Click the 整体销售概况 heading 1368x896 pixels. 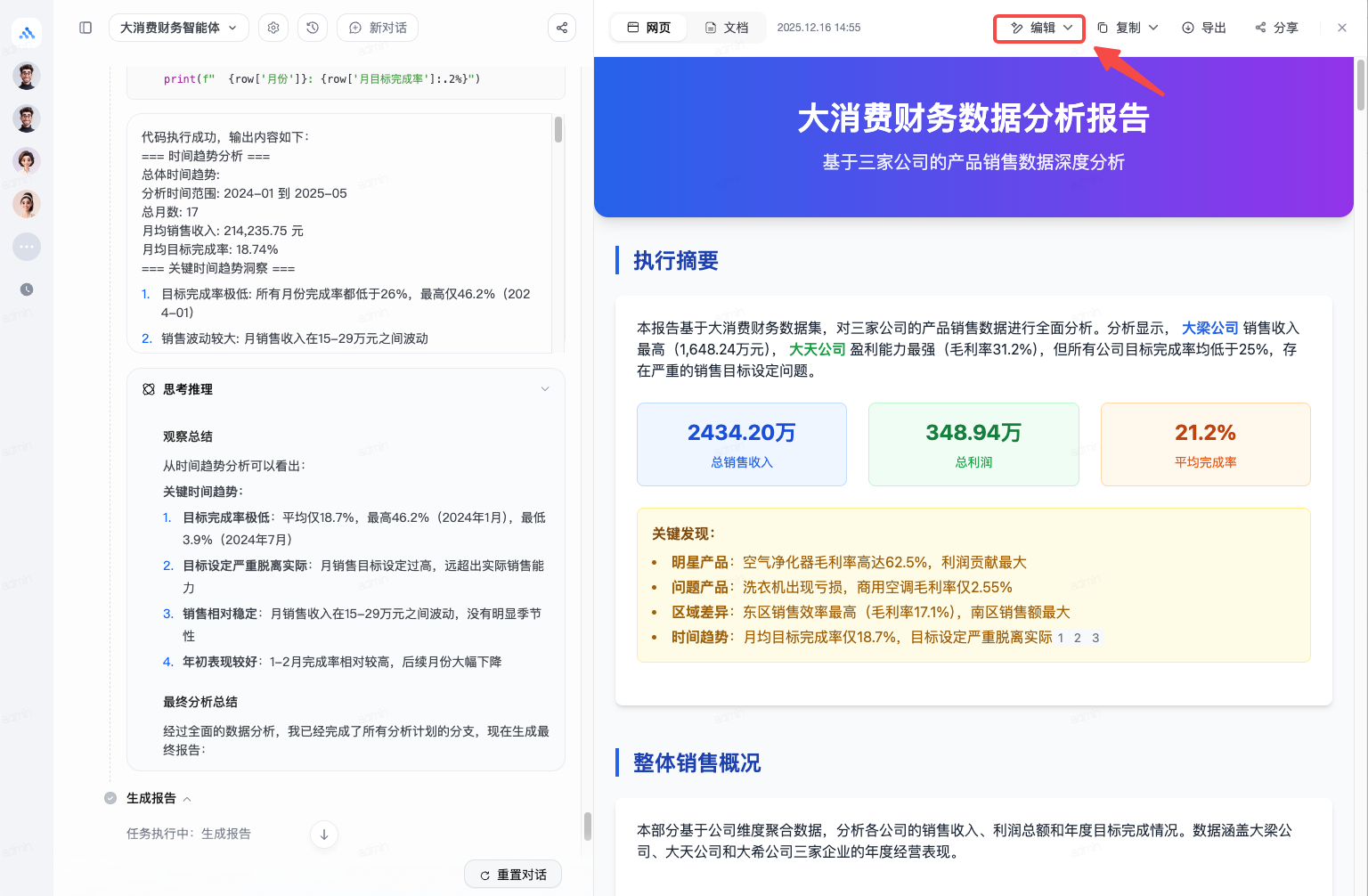pyautogui.click(x=697, y=763)
